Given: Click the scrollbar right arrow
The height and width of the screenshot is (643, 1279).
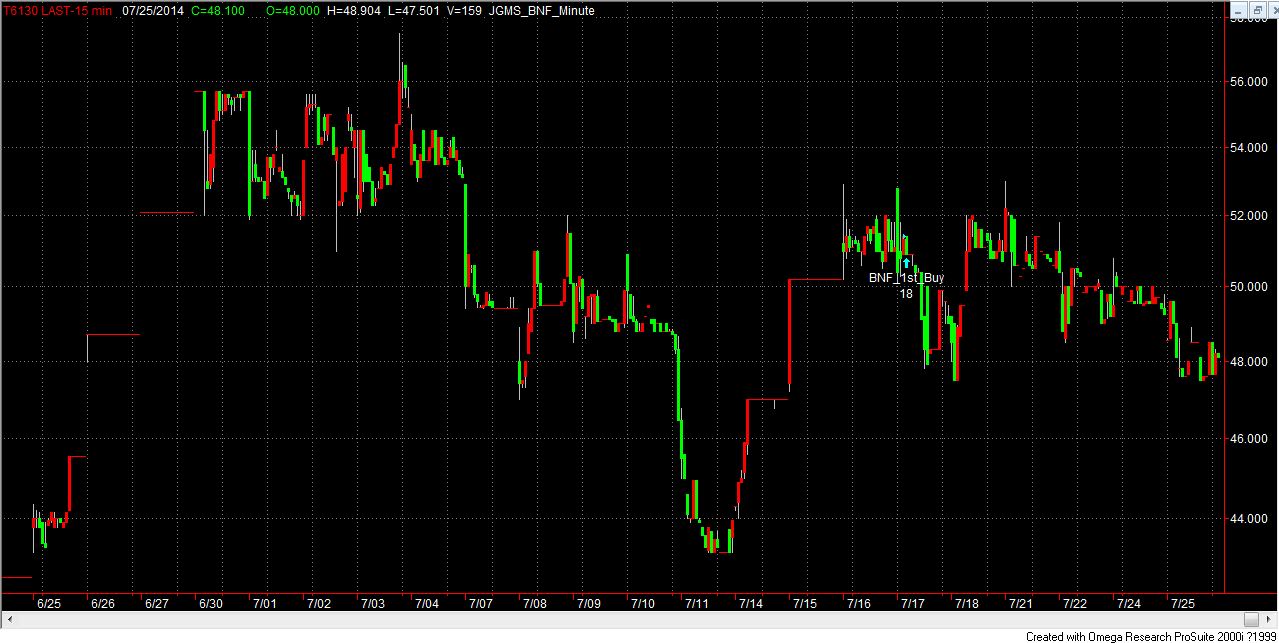Looking at the screenshot, I should click(1270, 620).
